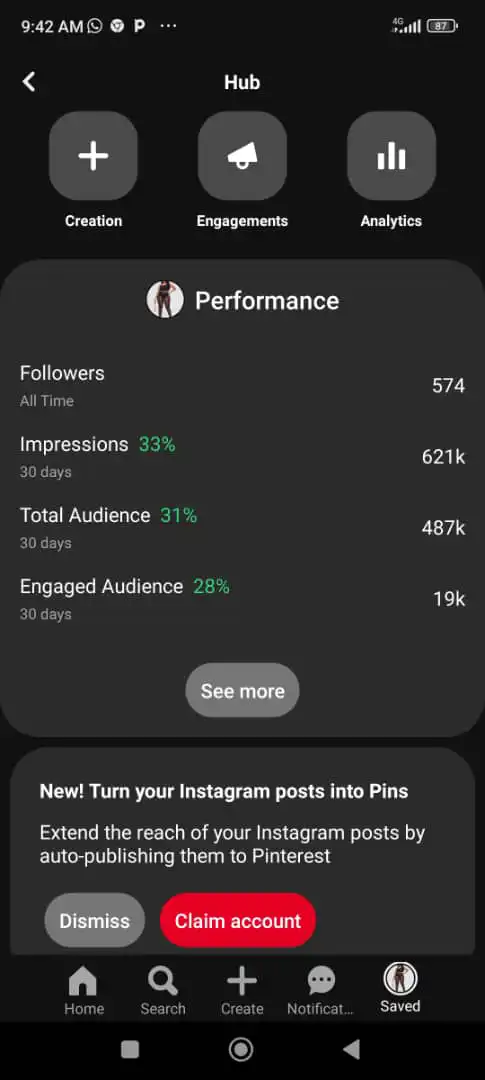485x1080 pixels.
Task: Tap Create plus in bottom bar
Action: pyautogui.click(x=242, y=990)
